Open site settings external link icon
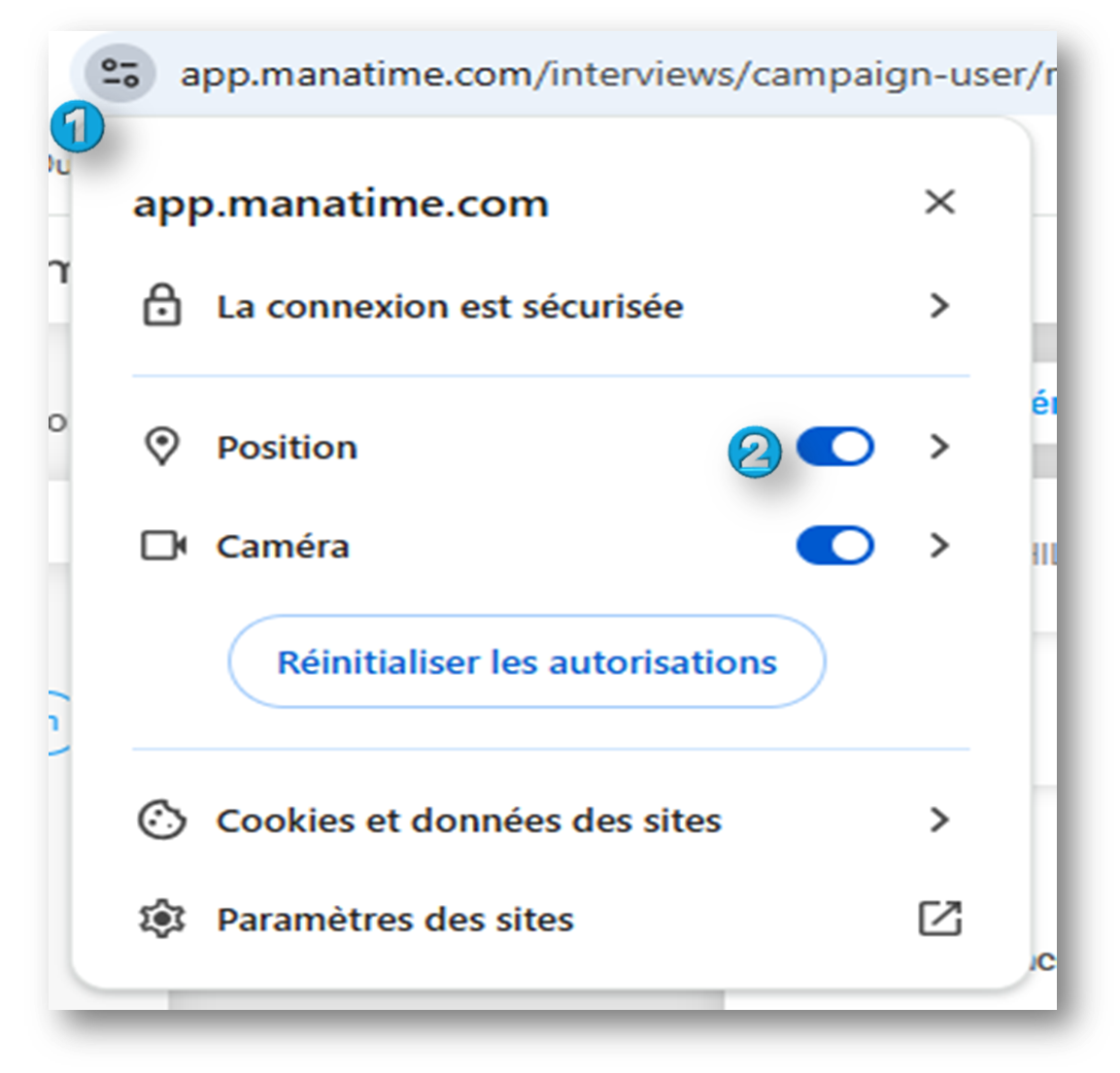 coord(939,919)
